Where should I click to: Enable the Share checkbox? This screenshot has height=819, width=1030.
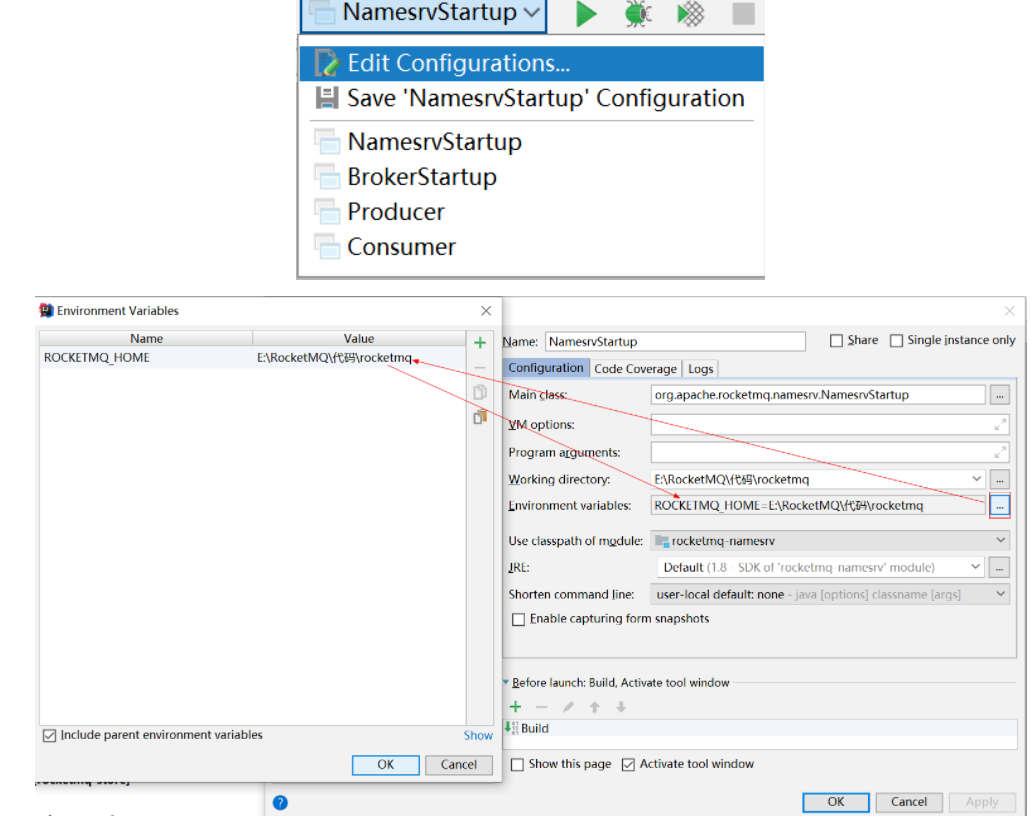coord(836,341)
